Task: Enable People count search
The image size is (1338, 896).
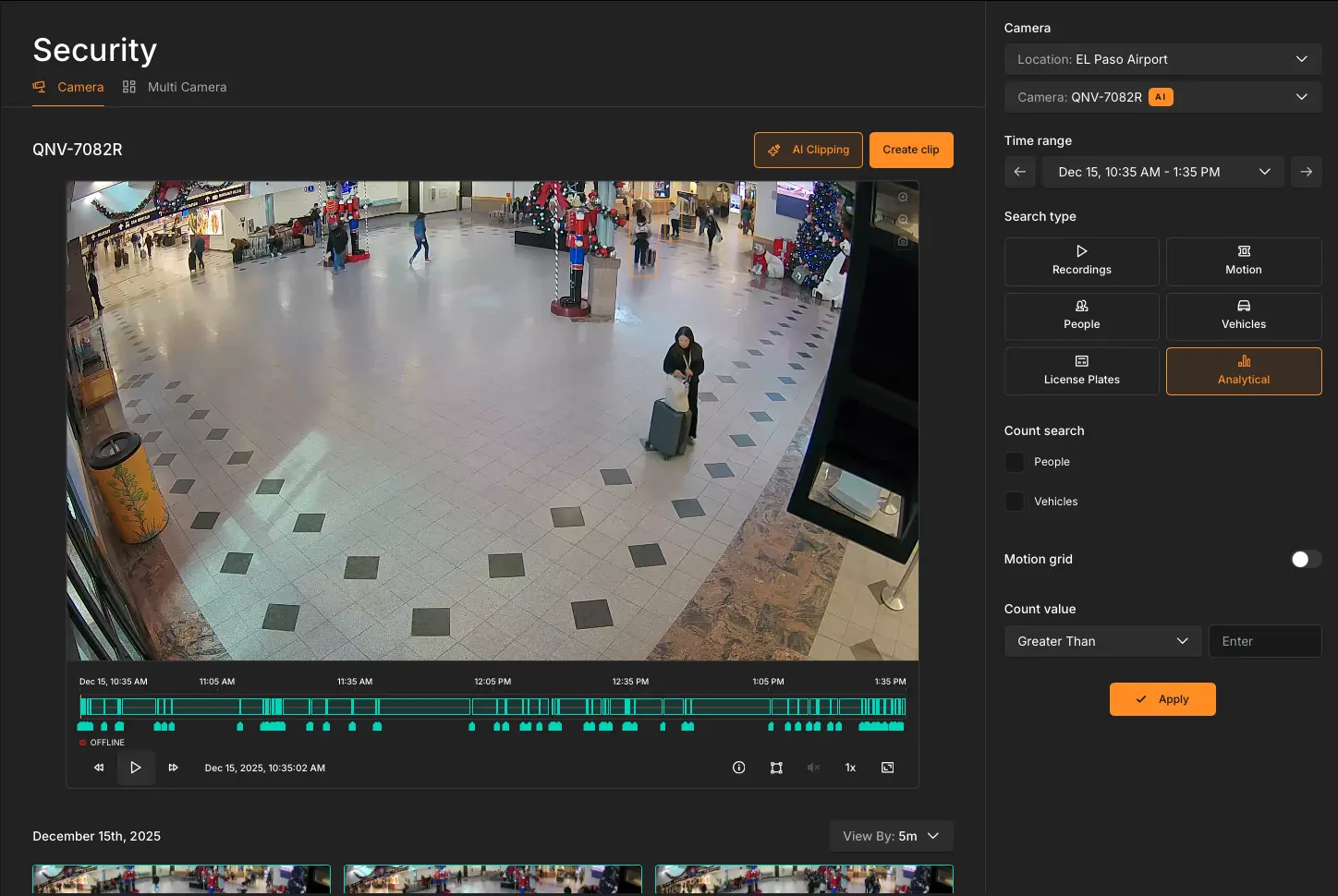Action: 1014,461
